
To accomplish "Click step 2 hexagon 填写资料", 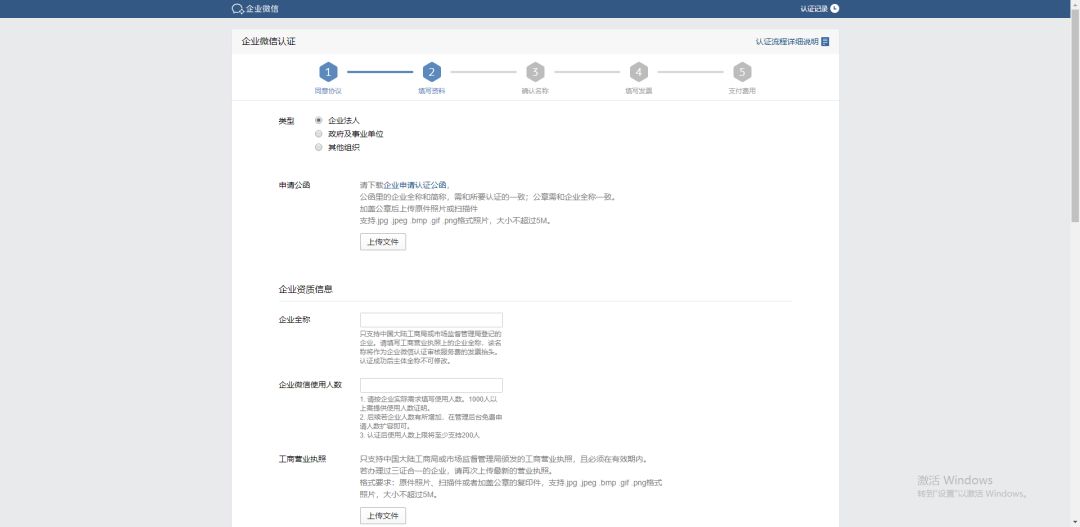I will 431,72.
